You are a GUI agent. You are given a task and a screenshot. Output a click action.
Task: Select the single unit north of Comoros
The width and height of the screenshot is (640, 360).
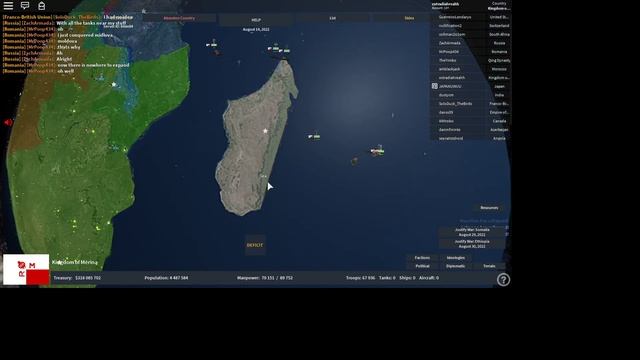click(x=211, y=44)
